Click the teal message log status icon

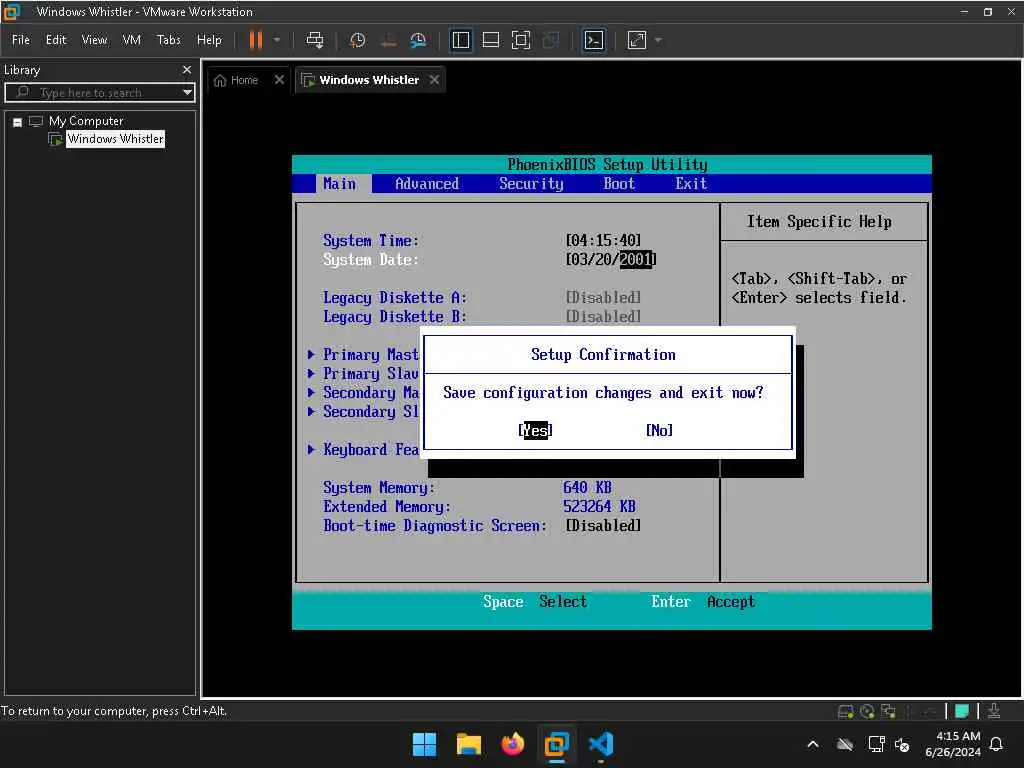click(x=961, y=711)
